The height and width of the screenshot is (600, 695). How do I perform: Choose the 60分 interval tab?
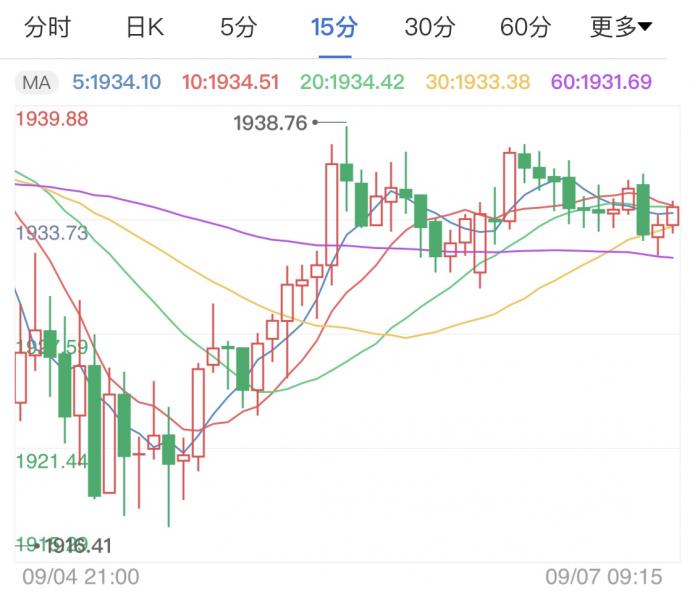(x=525, y=28)
